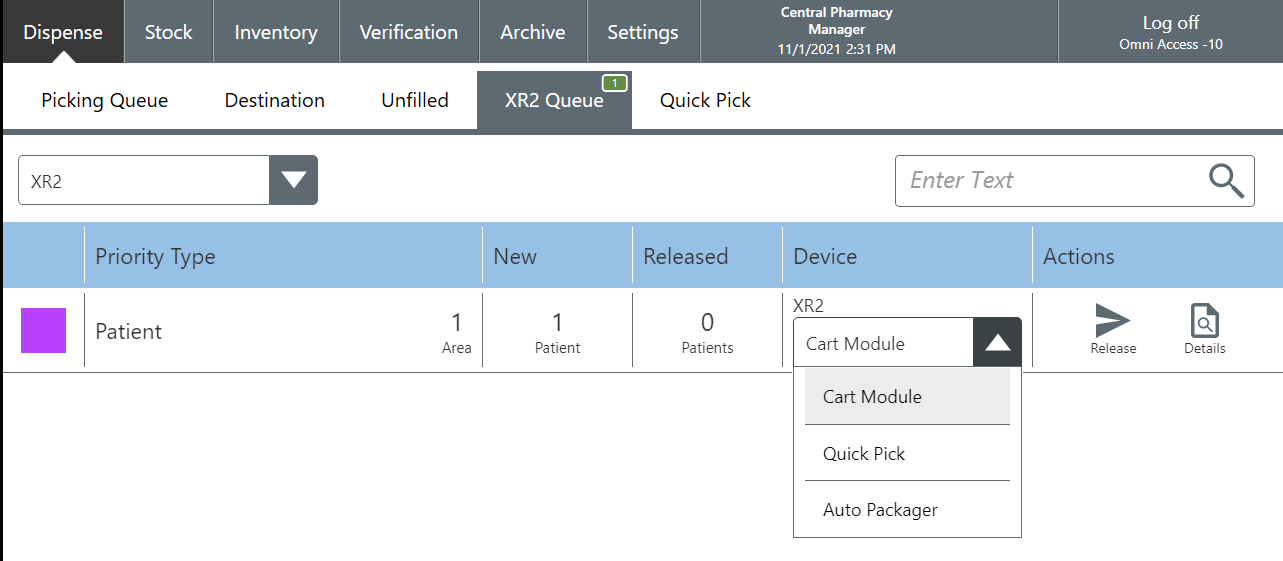
Task: Click the 1 Area count cell
Action: 457,332
